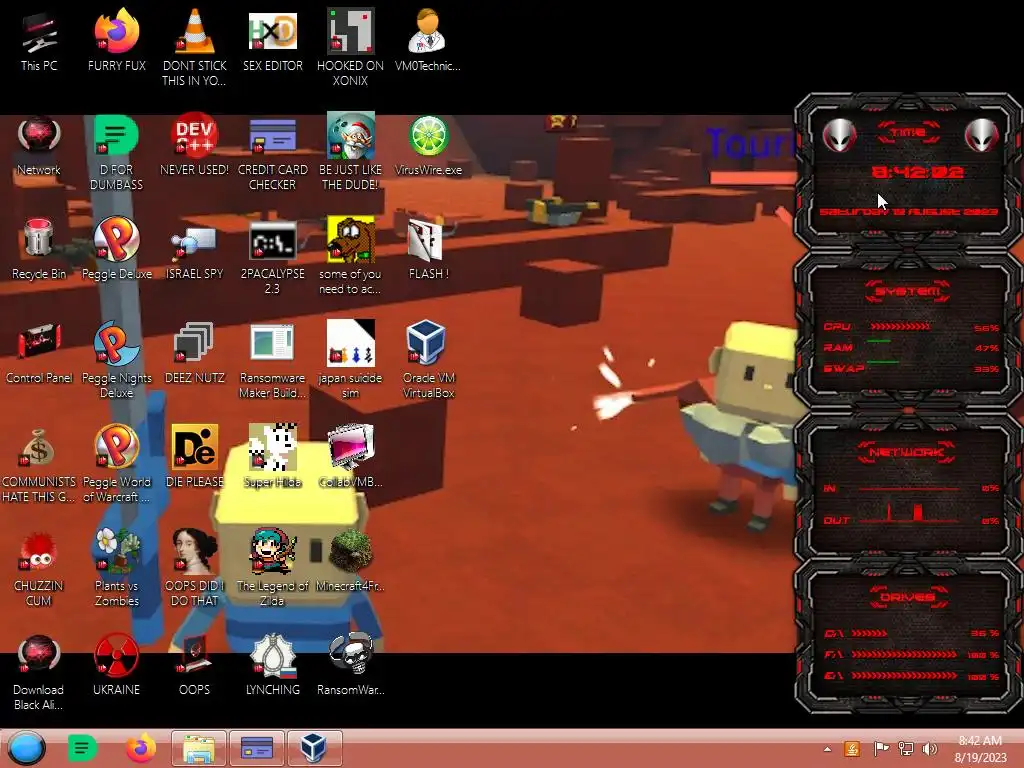Click the NETWORK gadget OUT graph
The width and height of the screenshot is (1024, 768).
coord(909,513)
